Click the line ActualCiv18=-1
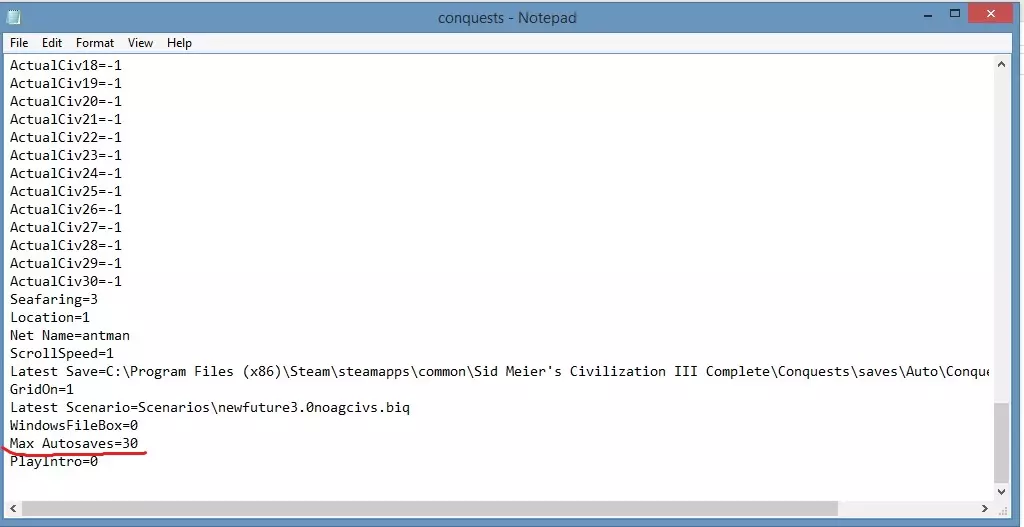The width and height of the screenshot is (1024, 527). (x=65, y=65)
